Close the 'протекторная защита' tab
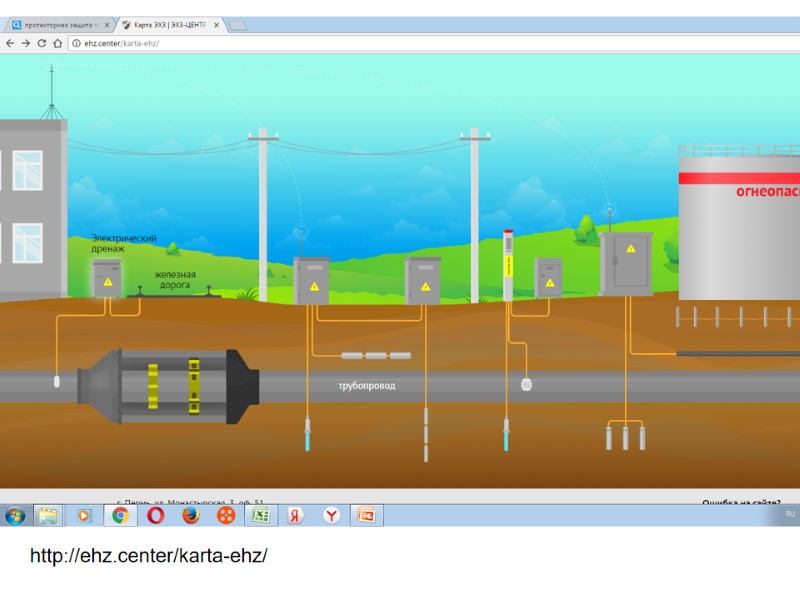Image resolution: width=800 pixels, height=600 pixels. click(107, 25)
